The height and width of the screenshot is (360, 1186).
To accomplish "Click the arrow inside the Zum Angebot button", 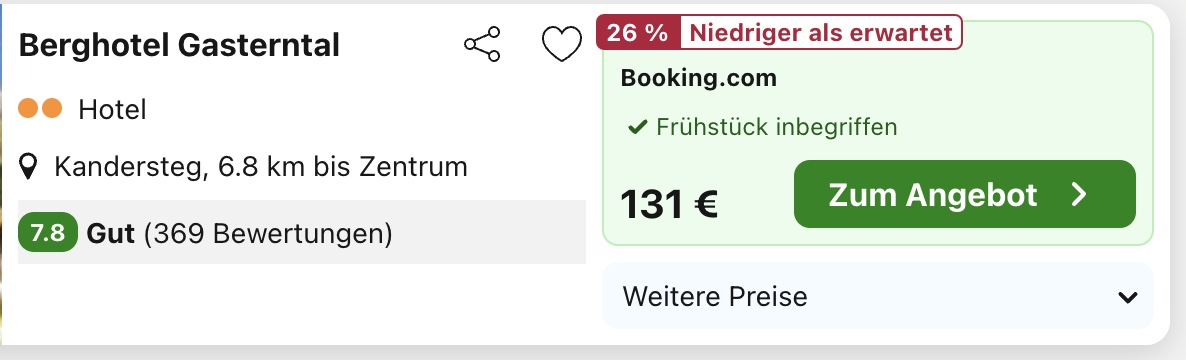I will point(1079,194).
